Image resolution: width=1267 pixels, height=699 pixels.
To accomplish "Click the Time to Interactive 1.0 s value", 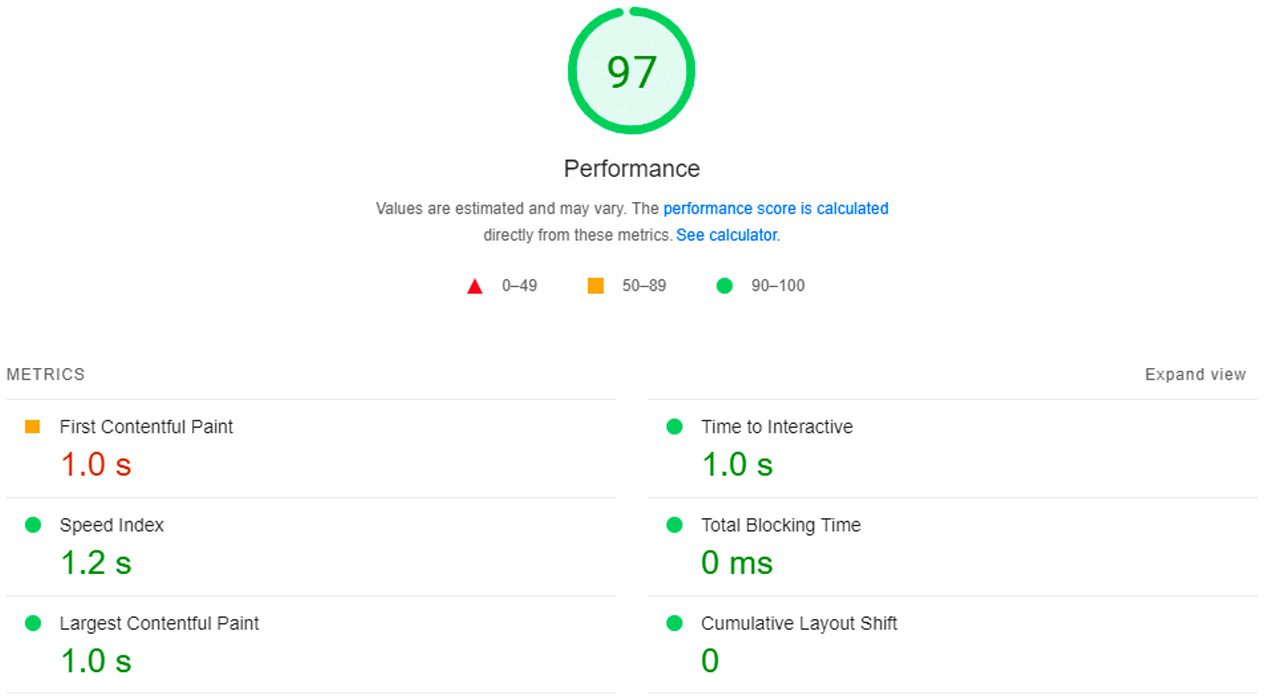I will 738,465.
